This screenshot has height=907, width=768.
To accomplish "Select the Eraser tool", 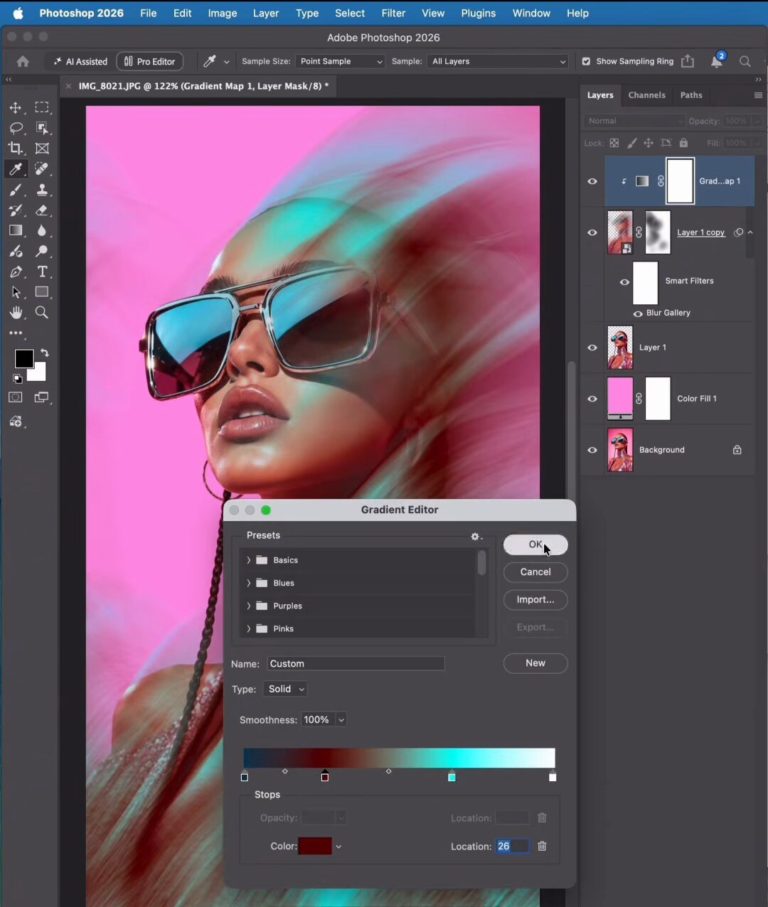I will coord(42,210).
